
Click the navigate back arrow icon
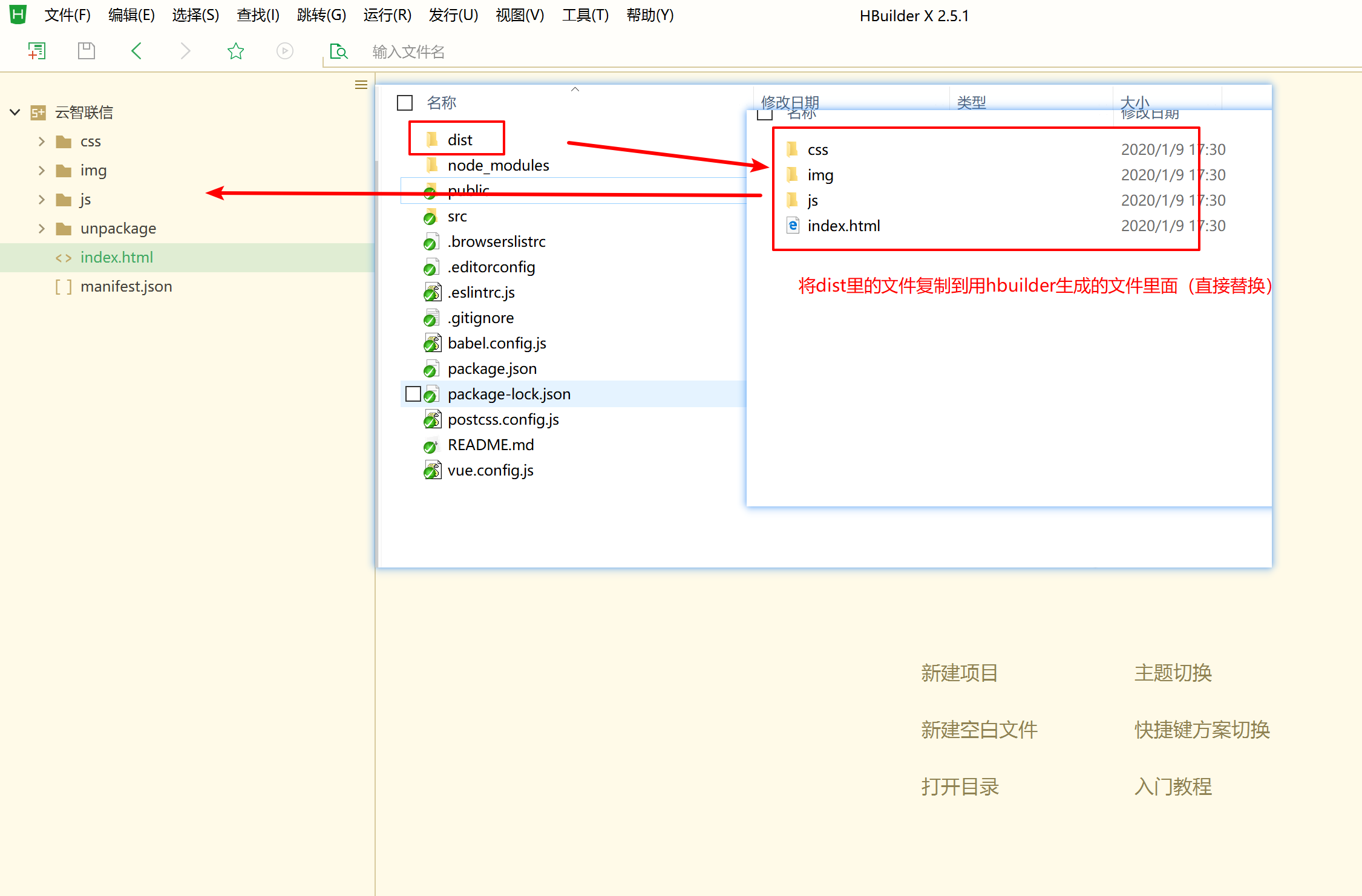[136, 51]
